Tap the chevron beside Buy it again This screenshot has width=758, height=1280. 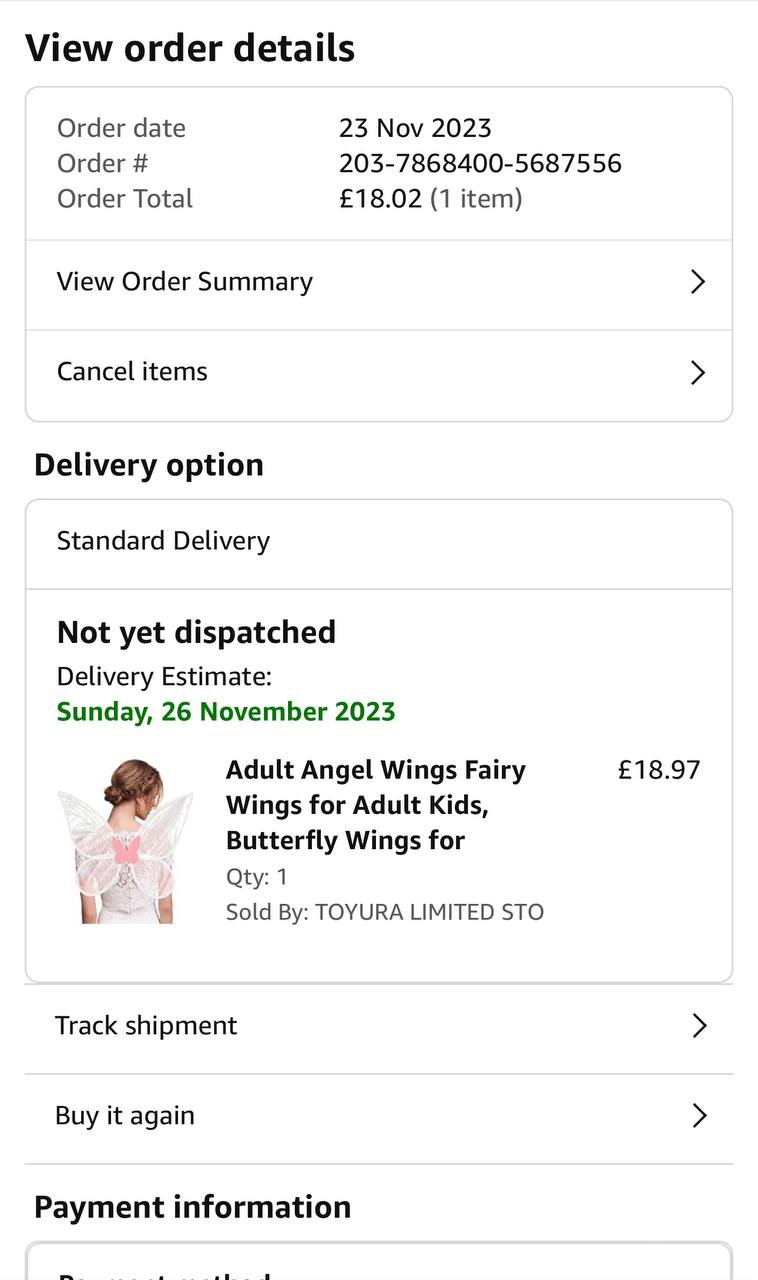coord(699,1116)
